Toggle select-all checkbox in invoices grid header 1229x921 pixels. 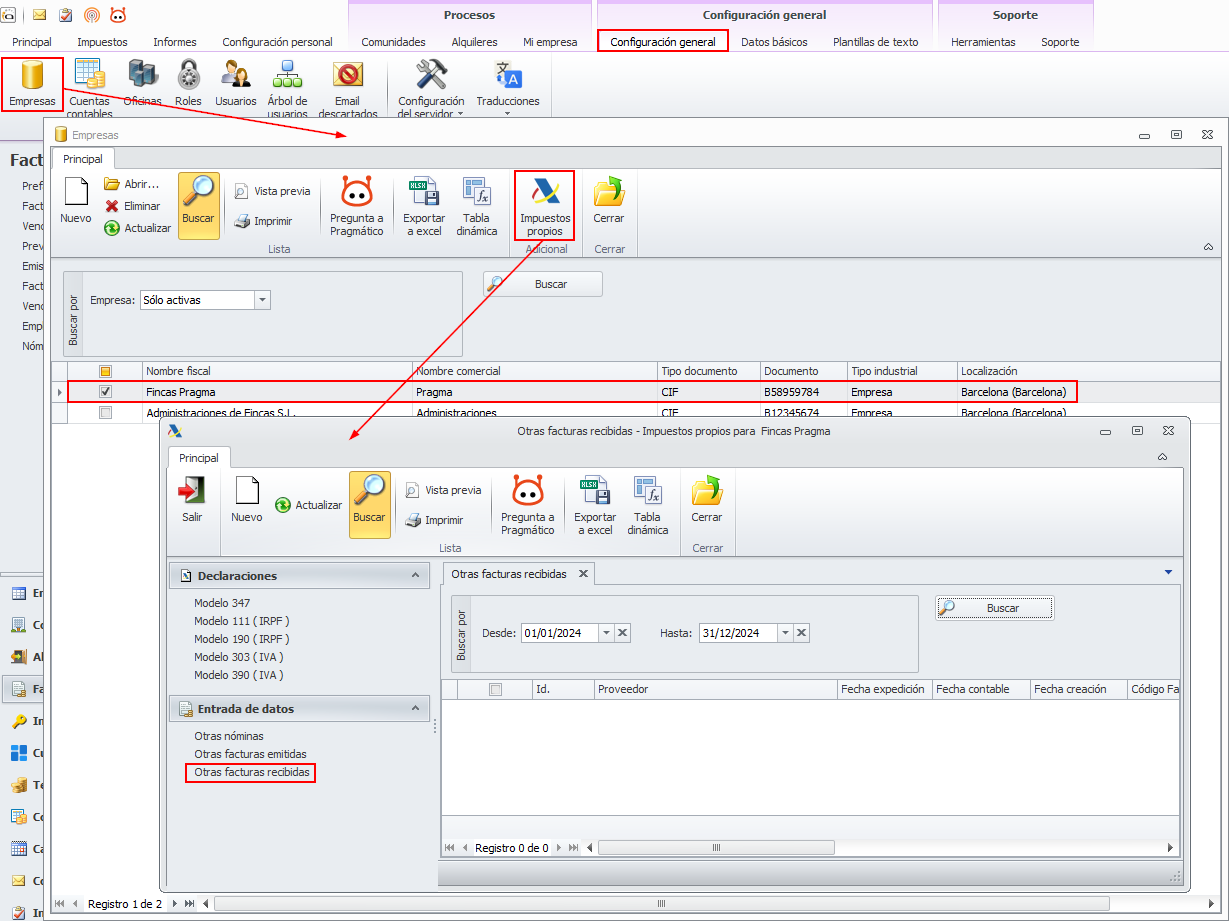(495, 689)
